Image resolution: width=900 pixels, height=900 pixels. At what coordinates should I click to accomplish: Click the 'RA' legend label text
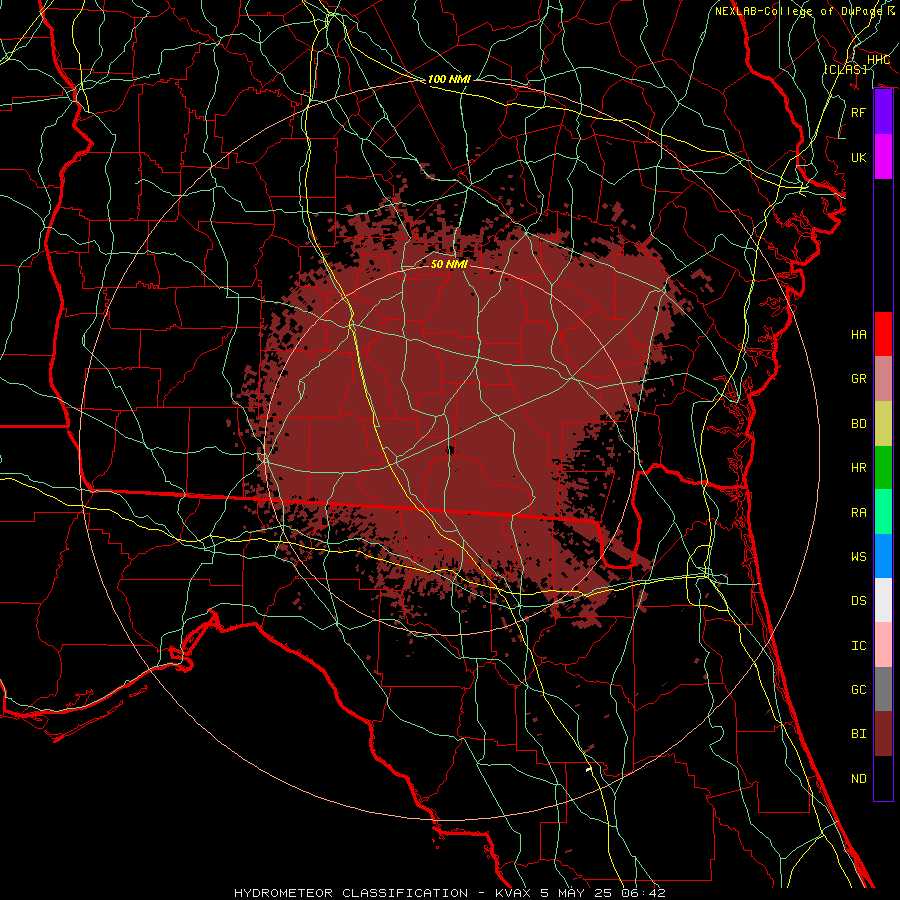(x=859, y=513)
